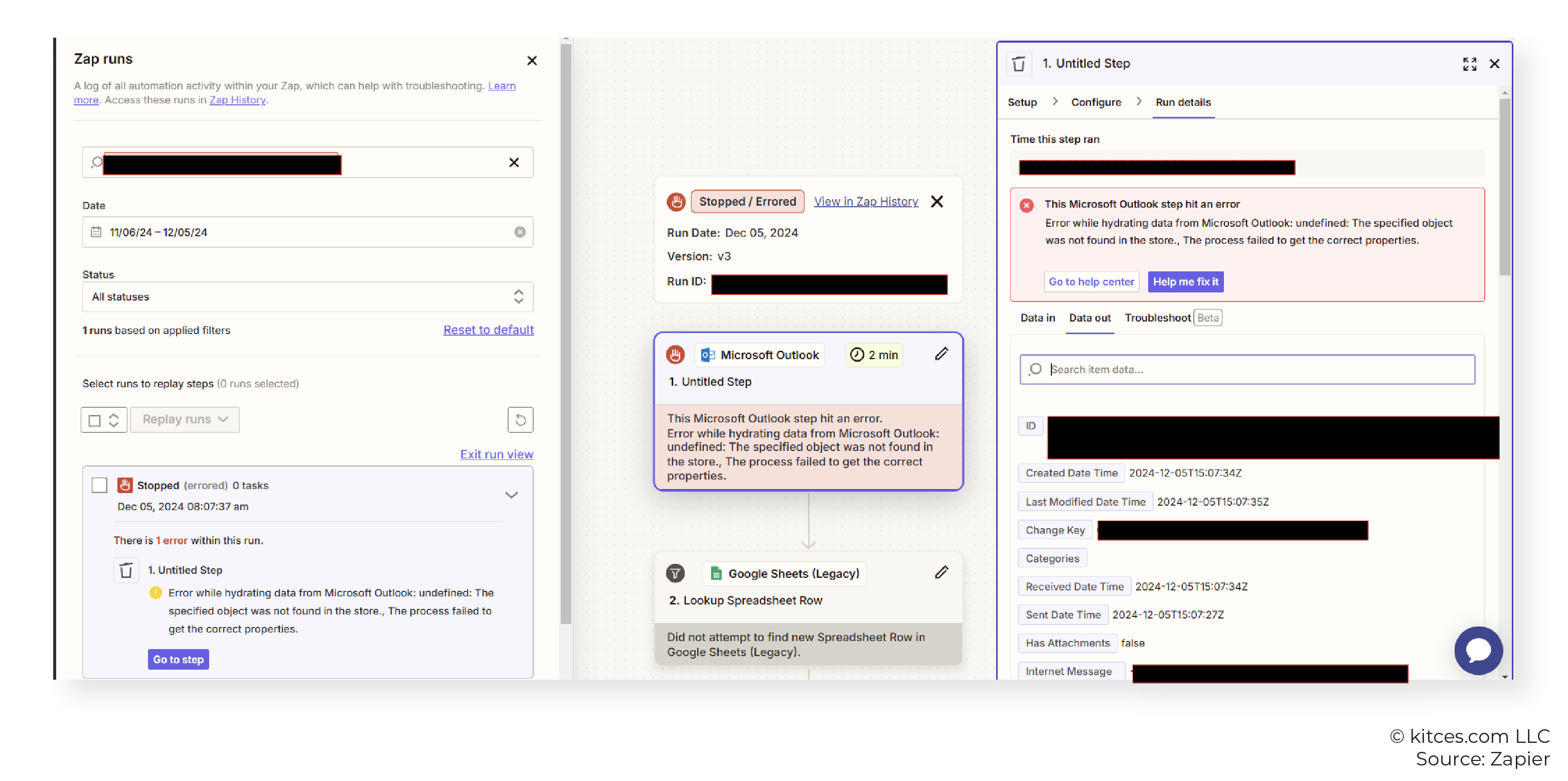Screen dimensions: 1568x781
Task: Switch to the Data out tab
Action: pyautogui.click(x=1089, y=318)
